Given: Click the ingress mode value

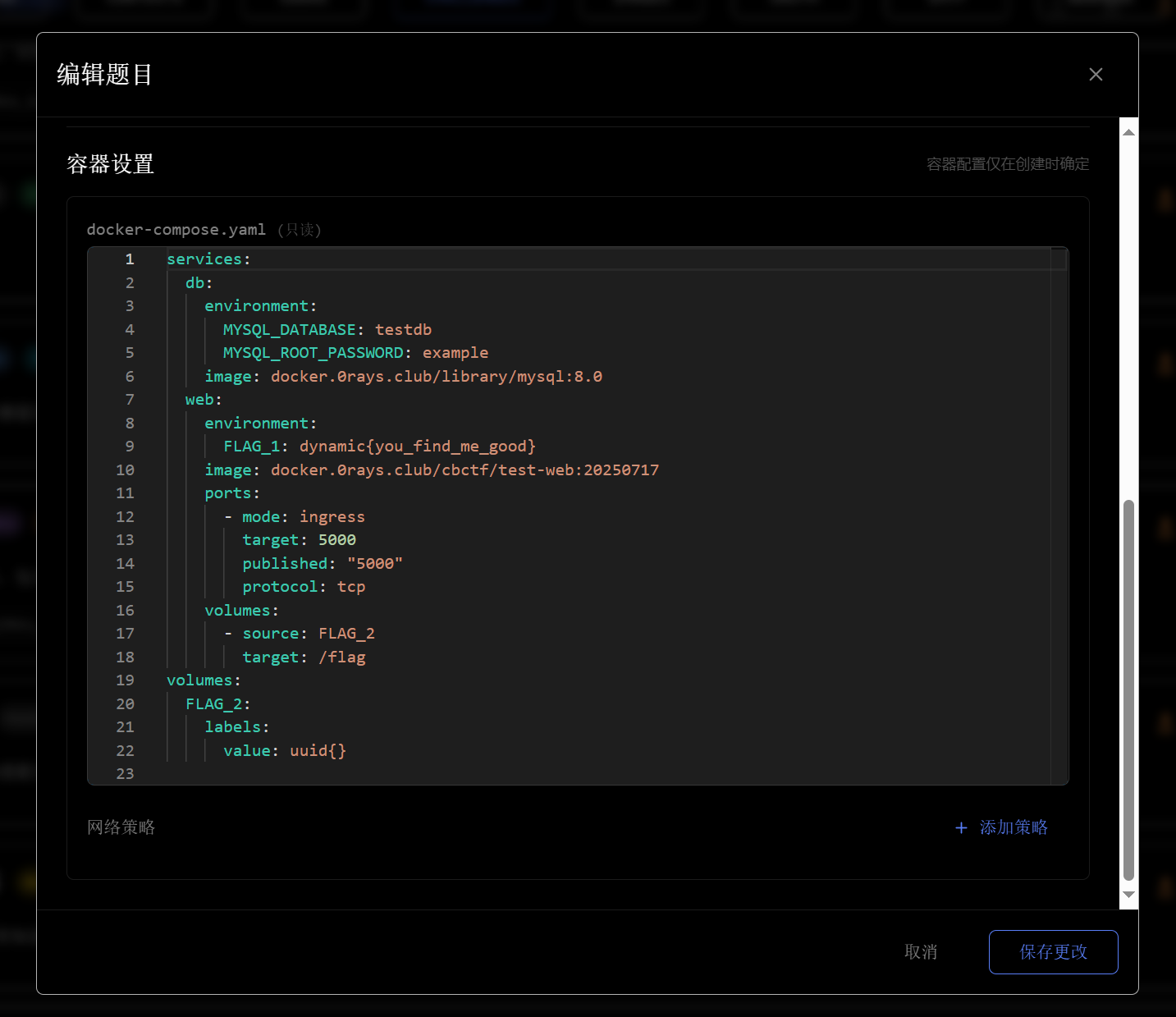Looking at the screenshot, I should tap(332, 517).
